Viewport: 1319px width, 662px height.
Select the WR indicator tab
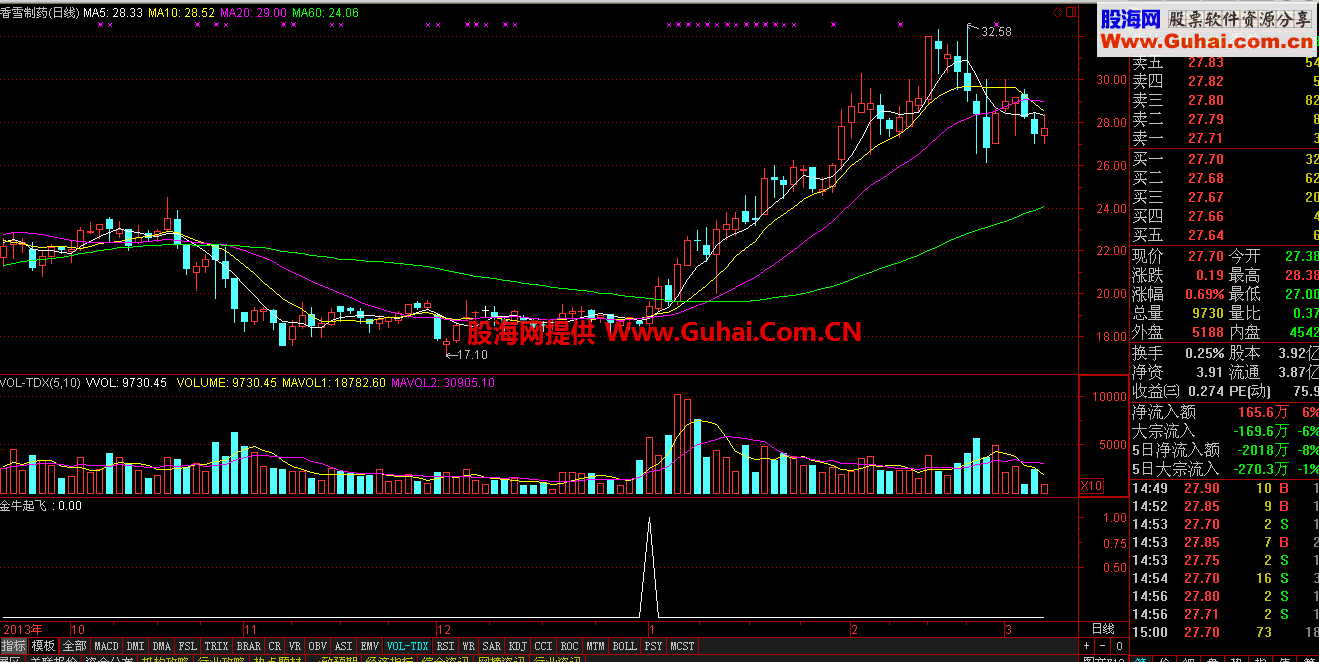(x=468, y=646)
